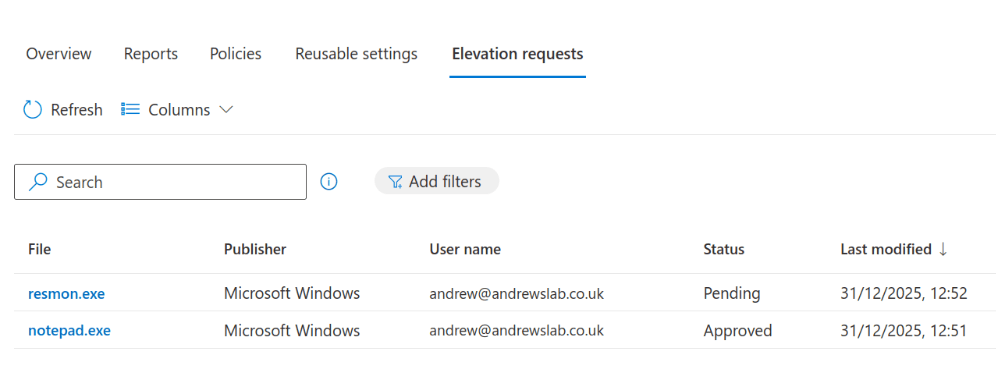
Task: Click the 31/12/2025, 12:52 date cell
Action: (x=903, y=293)
